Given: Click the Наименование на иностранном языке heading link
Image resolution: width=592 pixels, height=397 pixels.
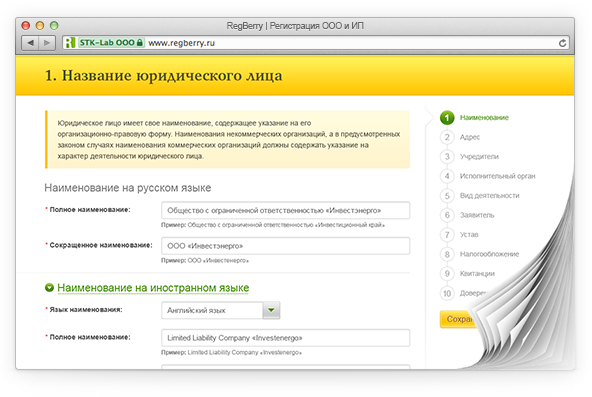Looking at the screenshot, I should [153, 288].
